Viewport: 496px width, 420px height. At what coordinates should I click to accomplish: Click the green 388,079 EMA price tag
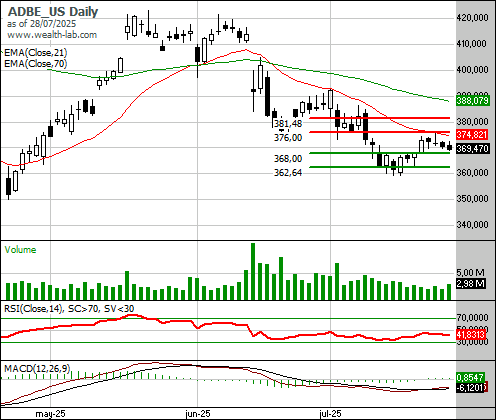pyautogui.click(x=473, y=101)
